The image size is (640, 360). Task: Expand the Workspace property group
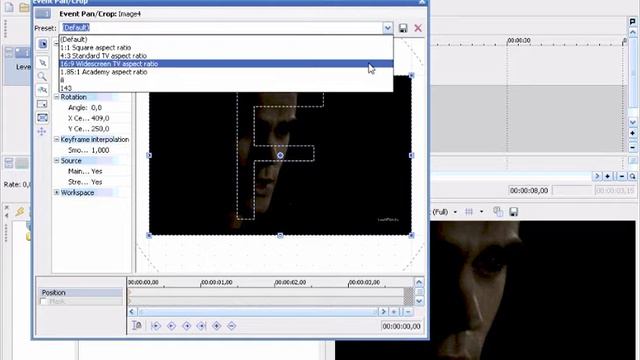point(57,193)
